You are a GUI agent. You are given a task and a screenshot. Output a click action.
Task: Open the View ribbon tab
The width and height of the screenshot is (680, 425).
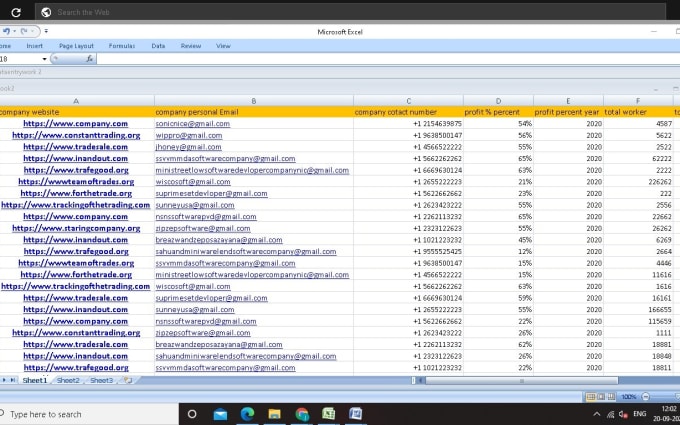[x=223, y=46]
